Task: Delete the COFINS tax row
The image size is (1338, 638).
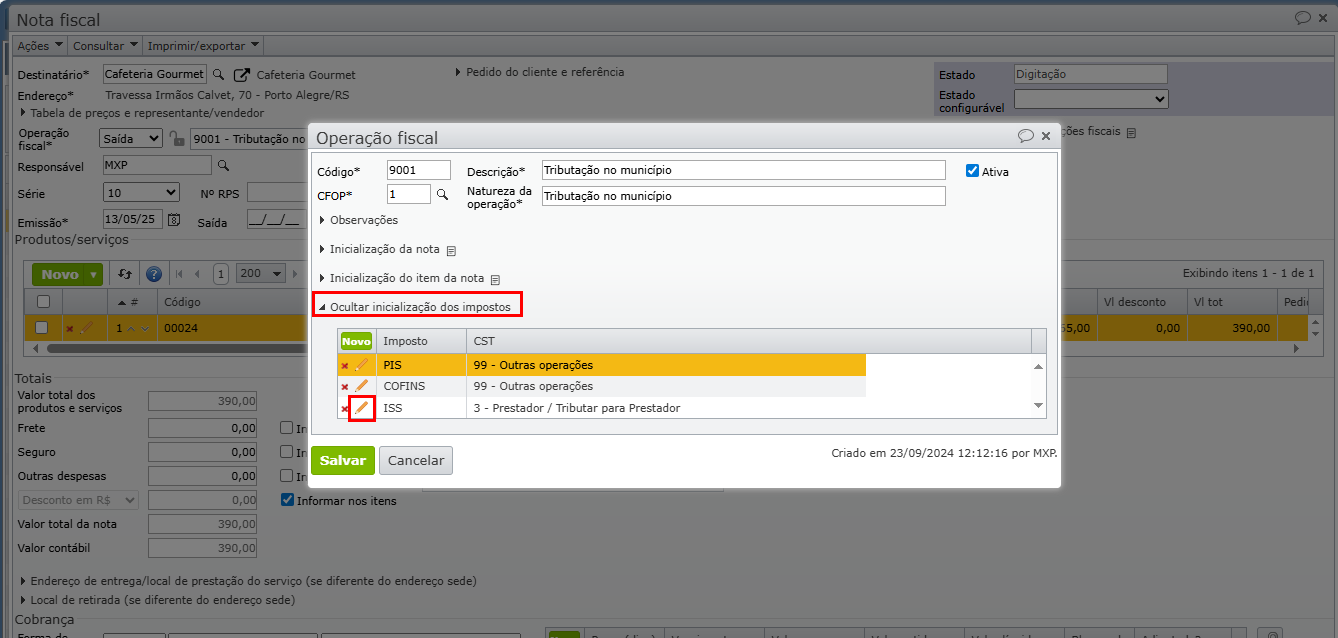Action: point(345,387)
